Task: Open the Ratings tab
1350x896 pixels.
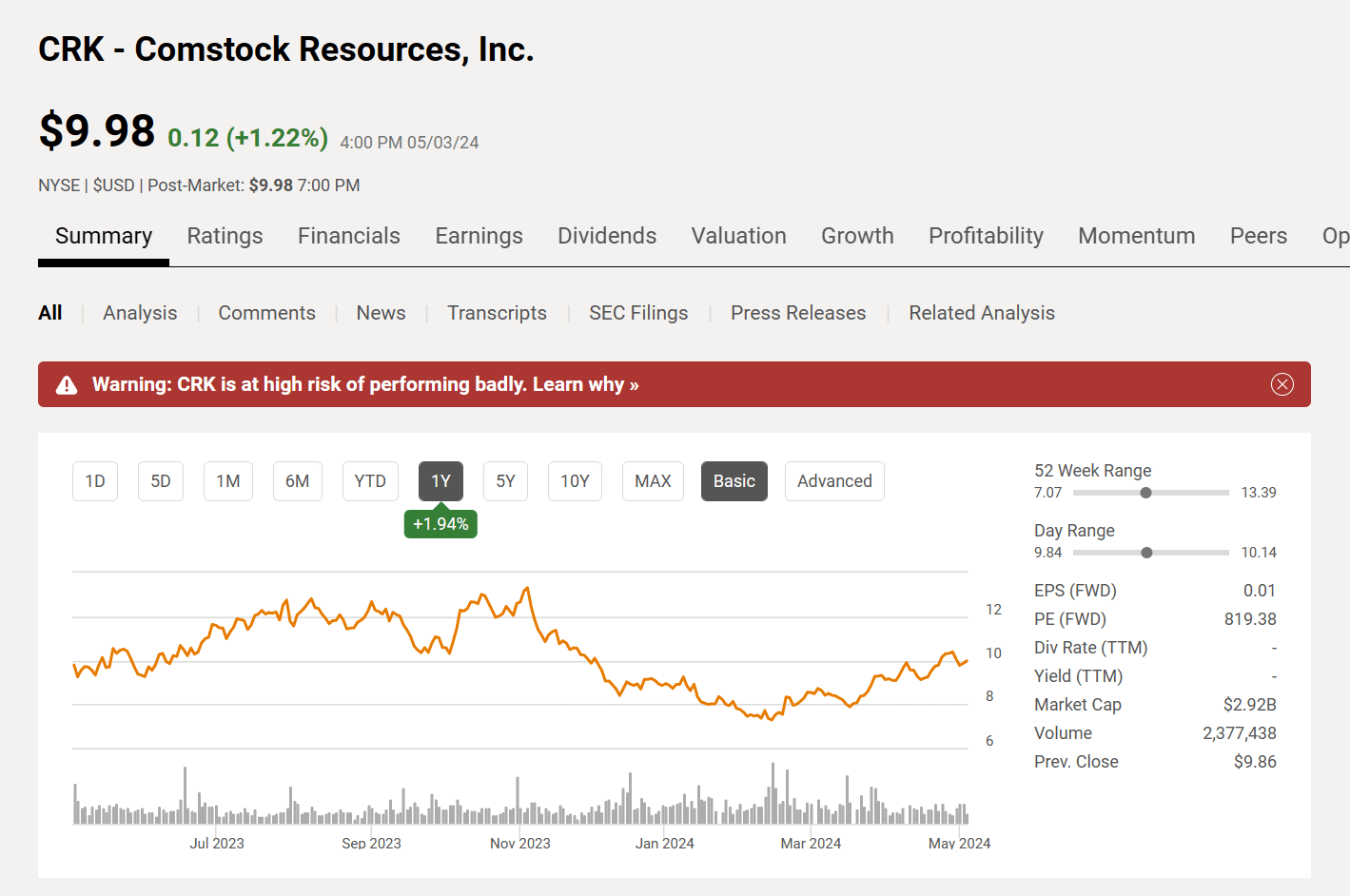Action: point(225,236)
